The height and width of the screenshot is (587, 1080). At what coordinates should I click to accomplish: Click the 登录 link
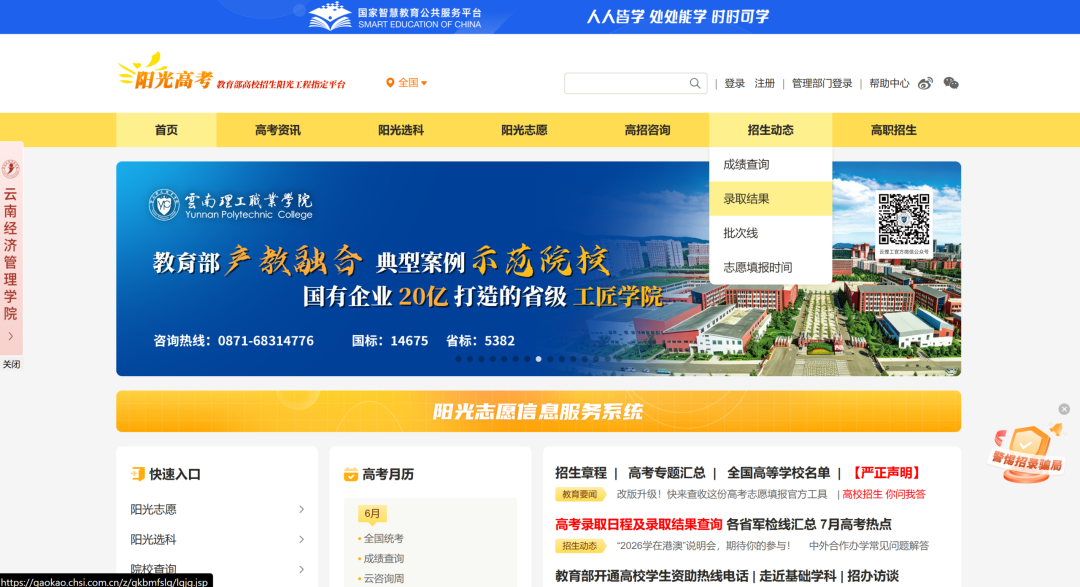734,83
